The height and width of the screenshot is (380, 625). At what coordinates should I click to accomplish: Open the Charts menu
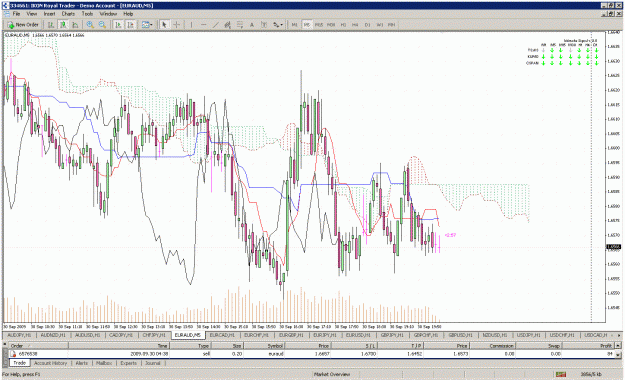pos(68,14)
